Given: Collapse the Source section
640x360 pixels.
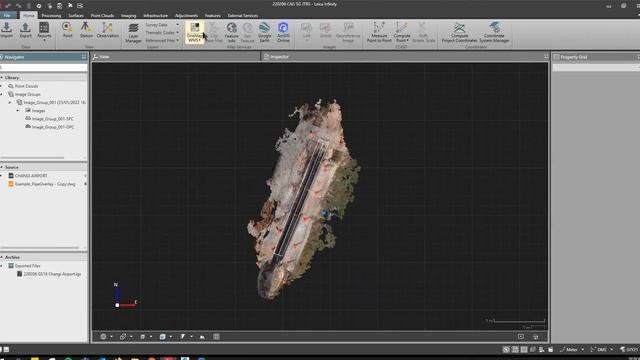Looking at the screenshot, I should click(x=2, y=167).
